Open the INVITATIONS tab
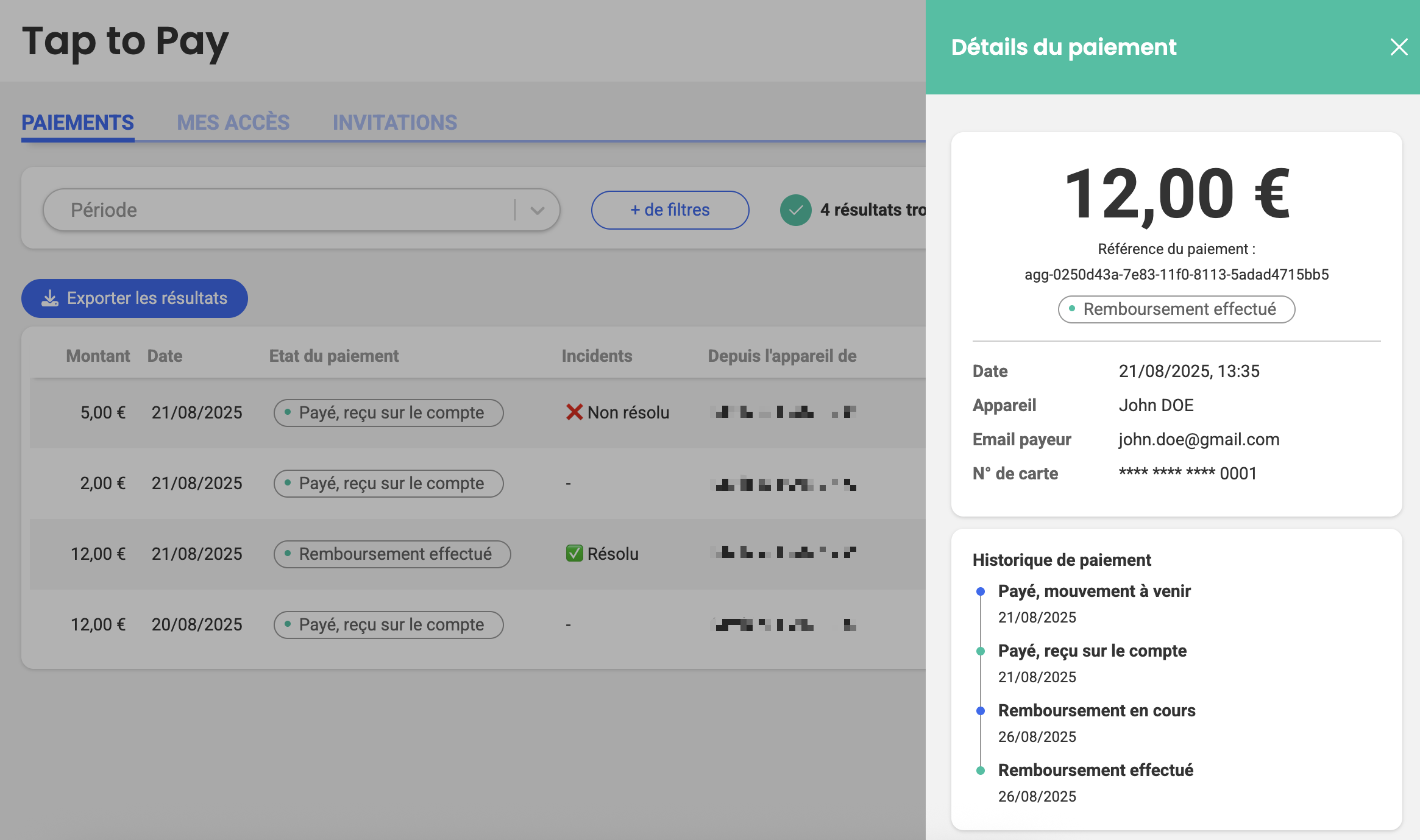The height and width of the screenshot is (840, 1420). (x=394, y=122)
